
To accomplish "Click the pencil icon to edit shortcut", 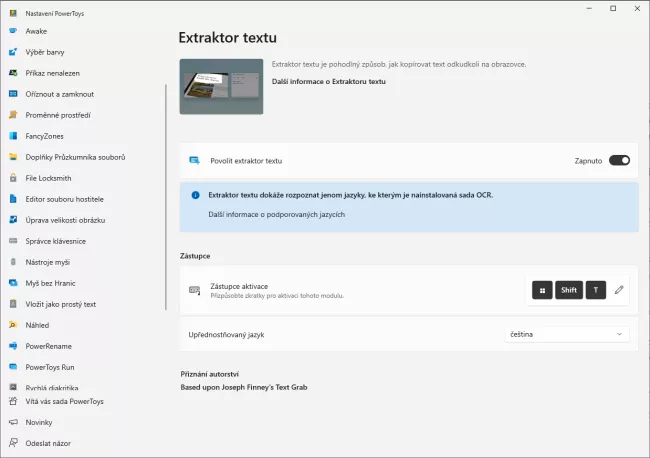I will pyautogui.click(x=619, y=290).
